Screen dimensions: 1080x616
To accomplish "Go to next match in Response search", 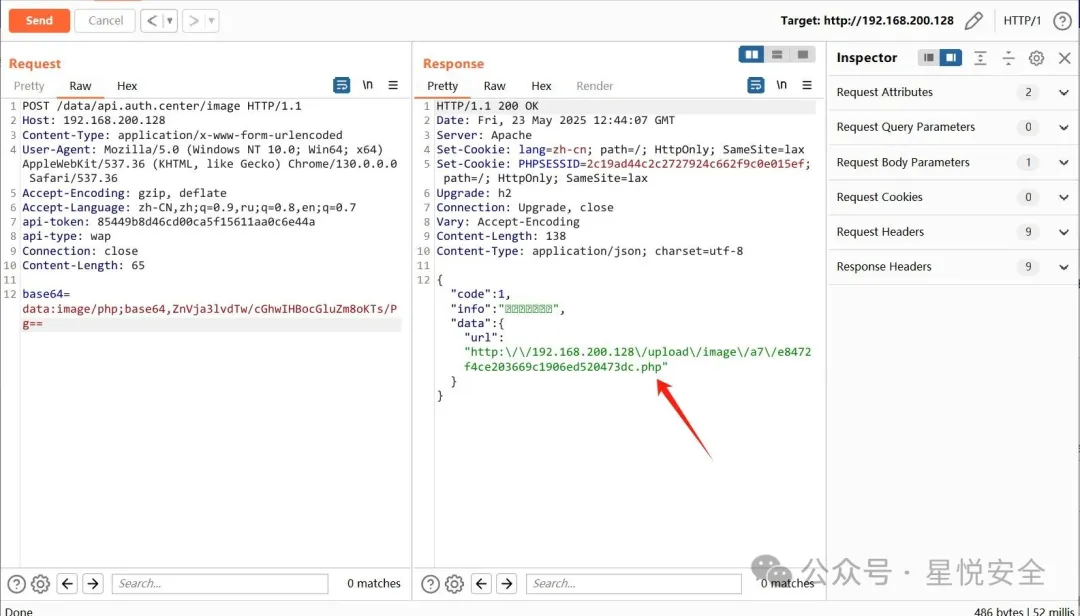I will pos(507,584).
